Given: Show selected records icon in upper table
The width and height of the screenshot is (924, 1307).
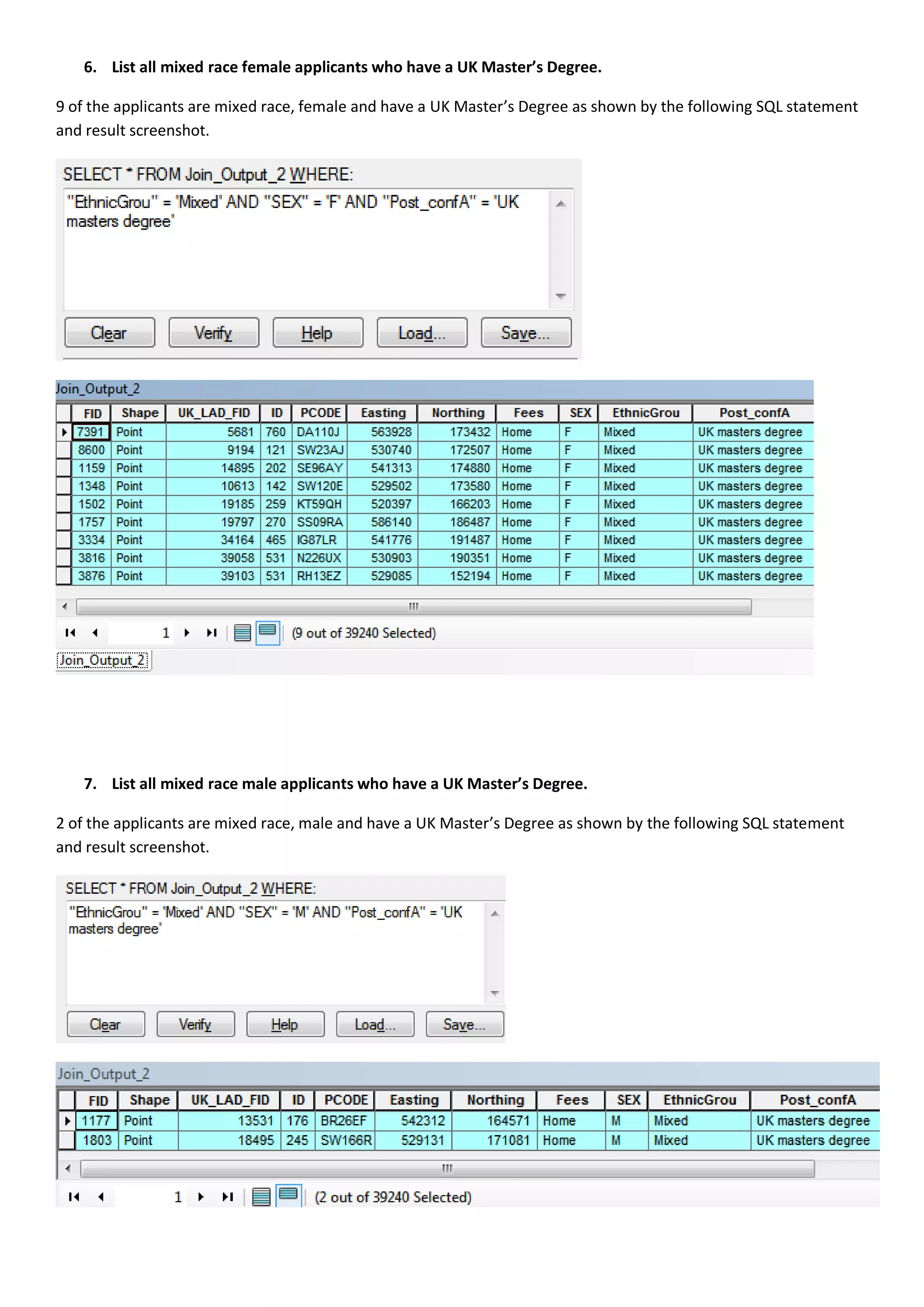Looking at the screenshot, I should pyautogui.click(x=268, y=633).
